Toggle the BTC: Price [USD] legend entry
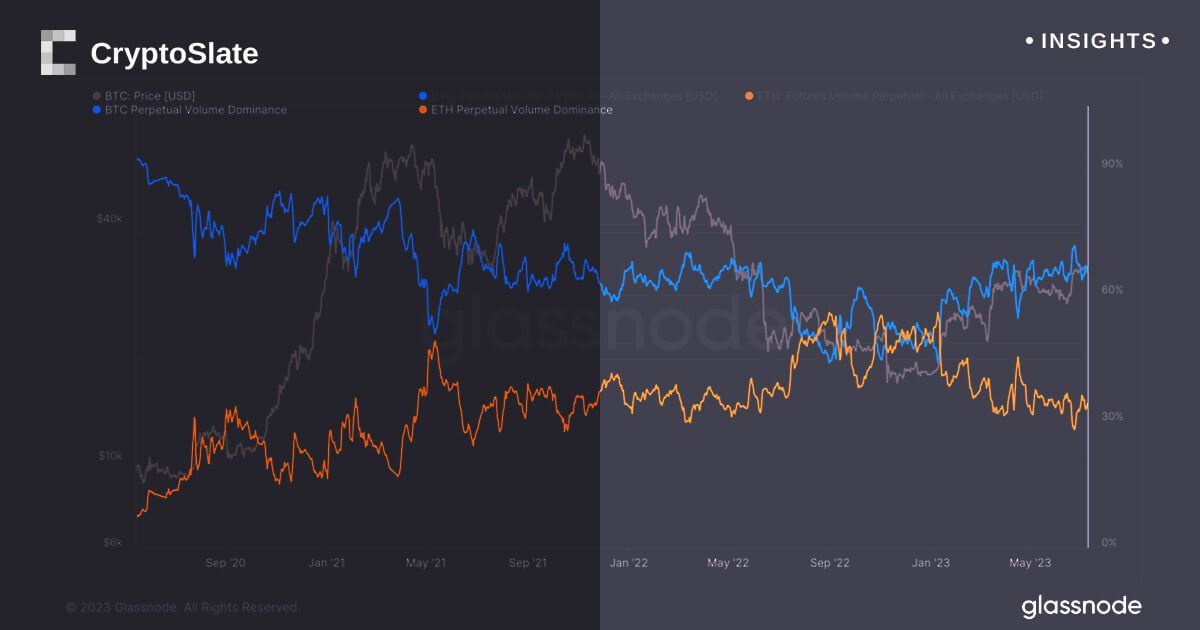 pos(150,96)
